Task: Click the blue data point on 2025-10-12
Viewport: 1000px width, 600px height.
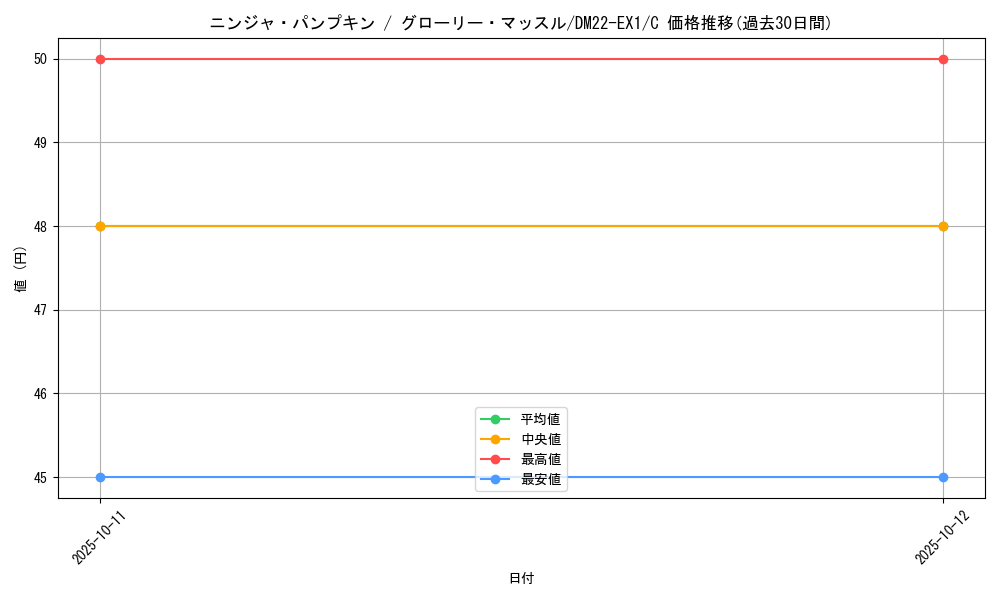Action: [x=943, y=477]
